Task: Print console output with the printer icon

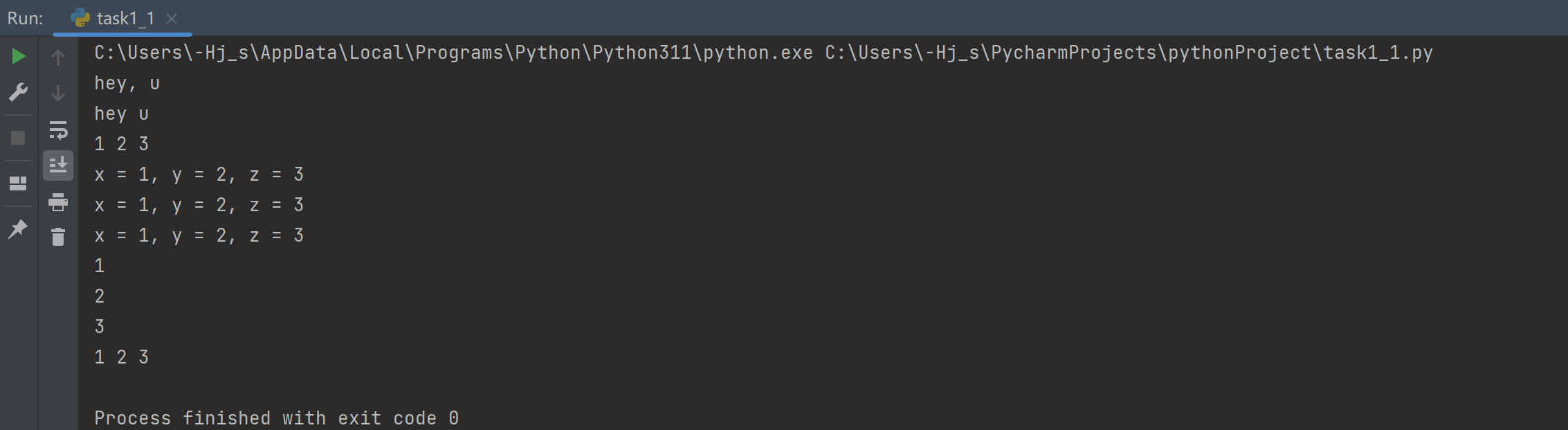Action: [58, 202]
